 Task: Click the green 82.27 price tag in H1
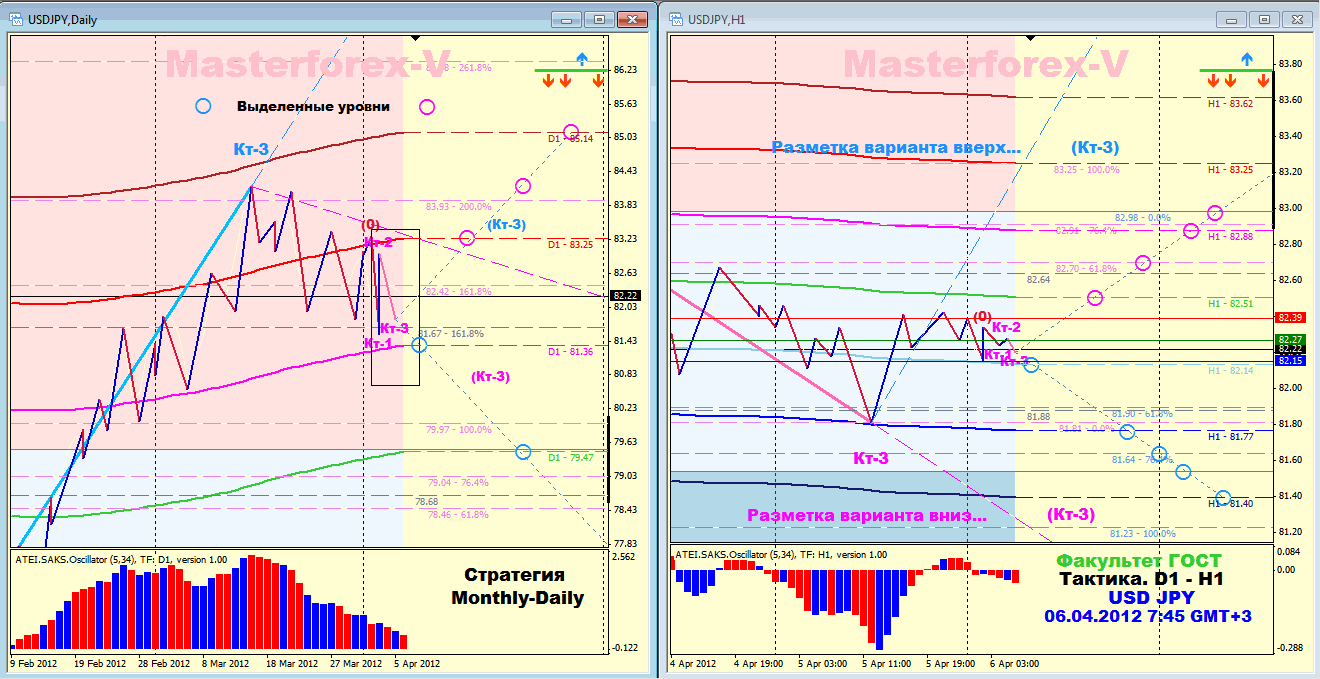coord(1288,340)
